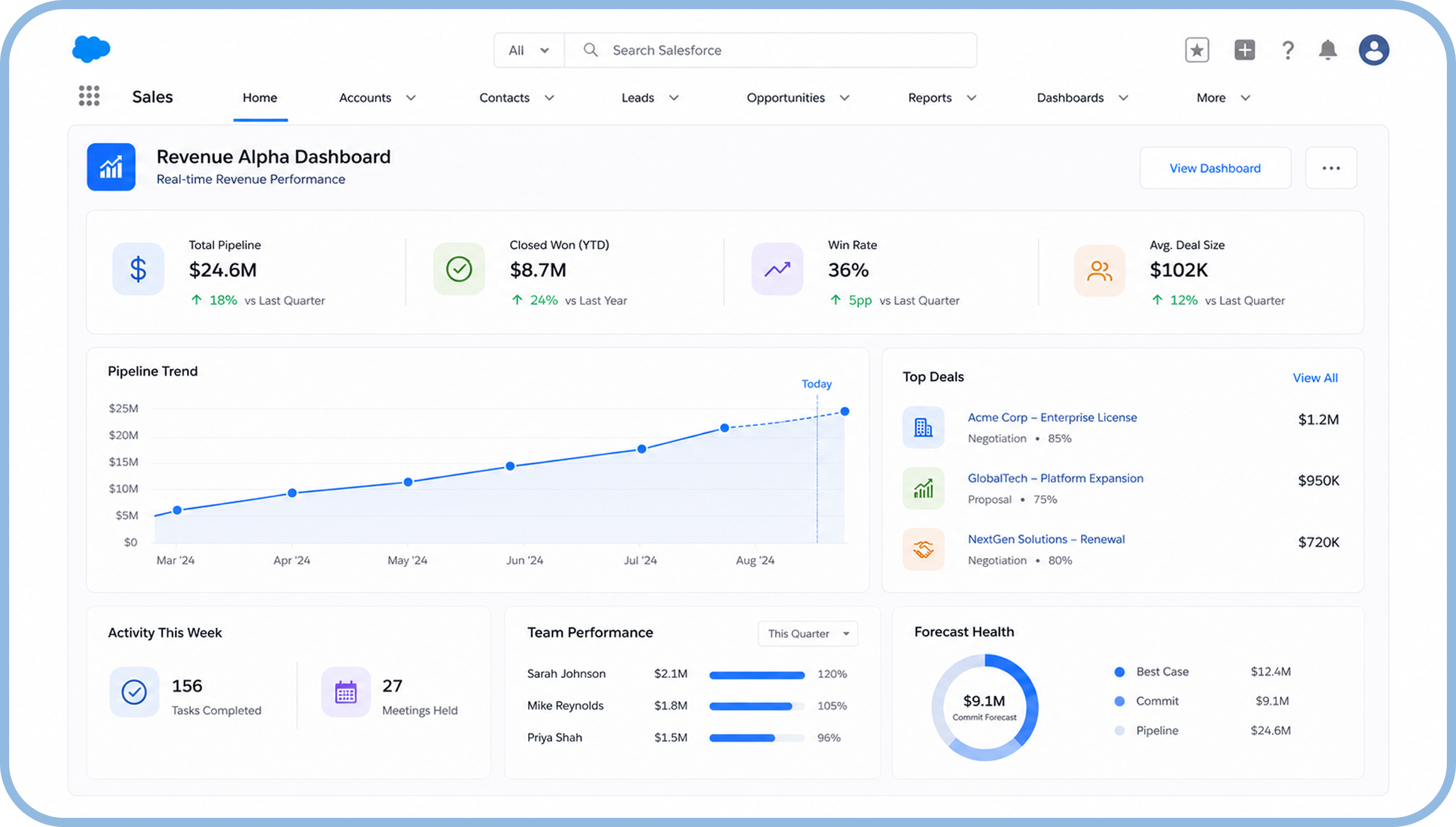Expand the Accounts tab chevron

[411, 98]
